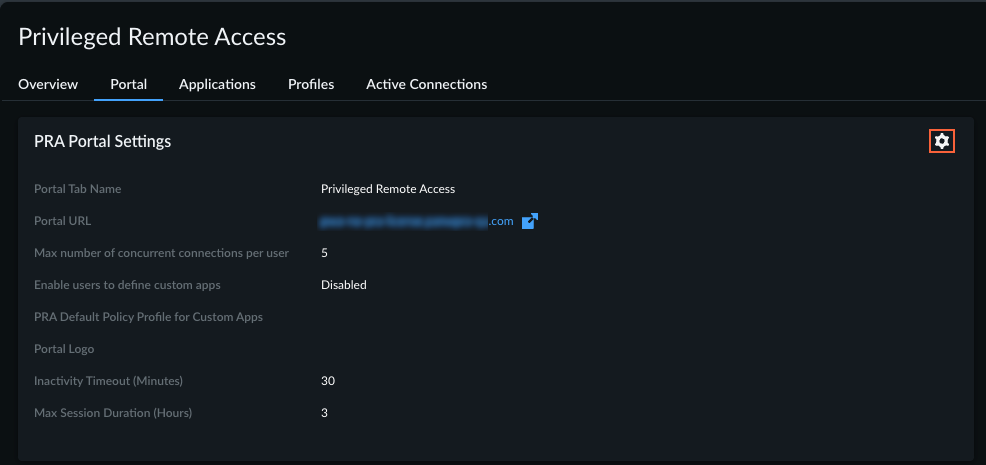986x465 pixels.
Task: Select the Portal tab
Action: [x=128, y=84]
